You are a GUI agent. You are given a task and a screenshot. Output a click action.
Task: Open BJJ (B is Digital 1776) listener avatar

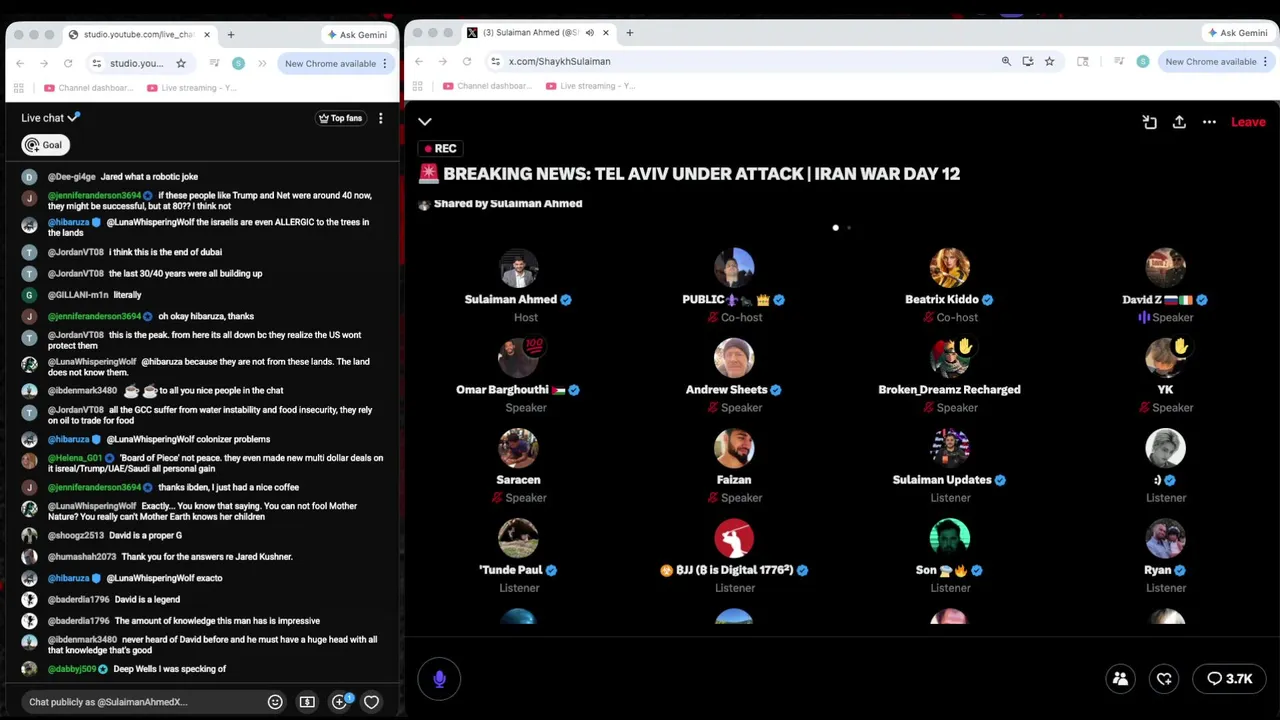734,538
